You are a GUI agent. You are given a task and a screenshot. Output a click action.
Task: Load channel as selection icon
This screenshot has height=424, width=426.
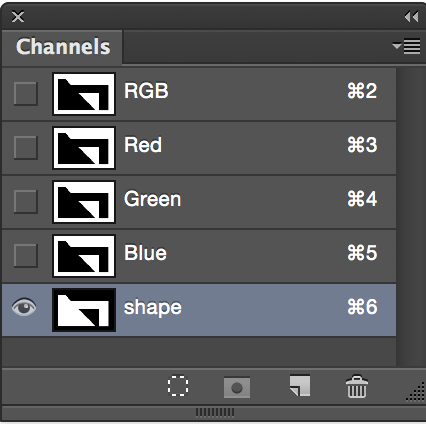178,386
